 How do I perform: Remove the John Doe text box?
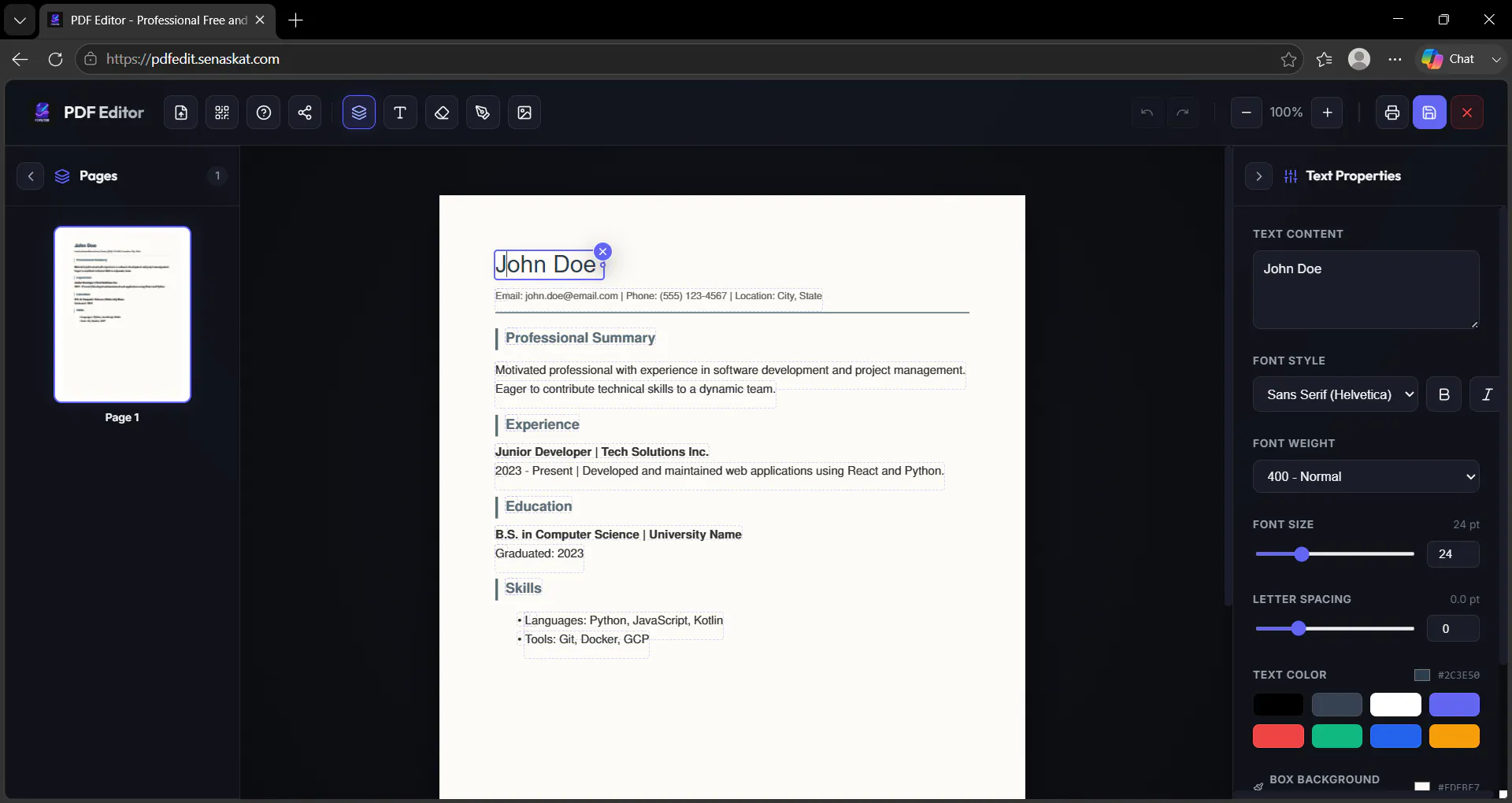coord(602,251)
